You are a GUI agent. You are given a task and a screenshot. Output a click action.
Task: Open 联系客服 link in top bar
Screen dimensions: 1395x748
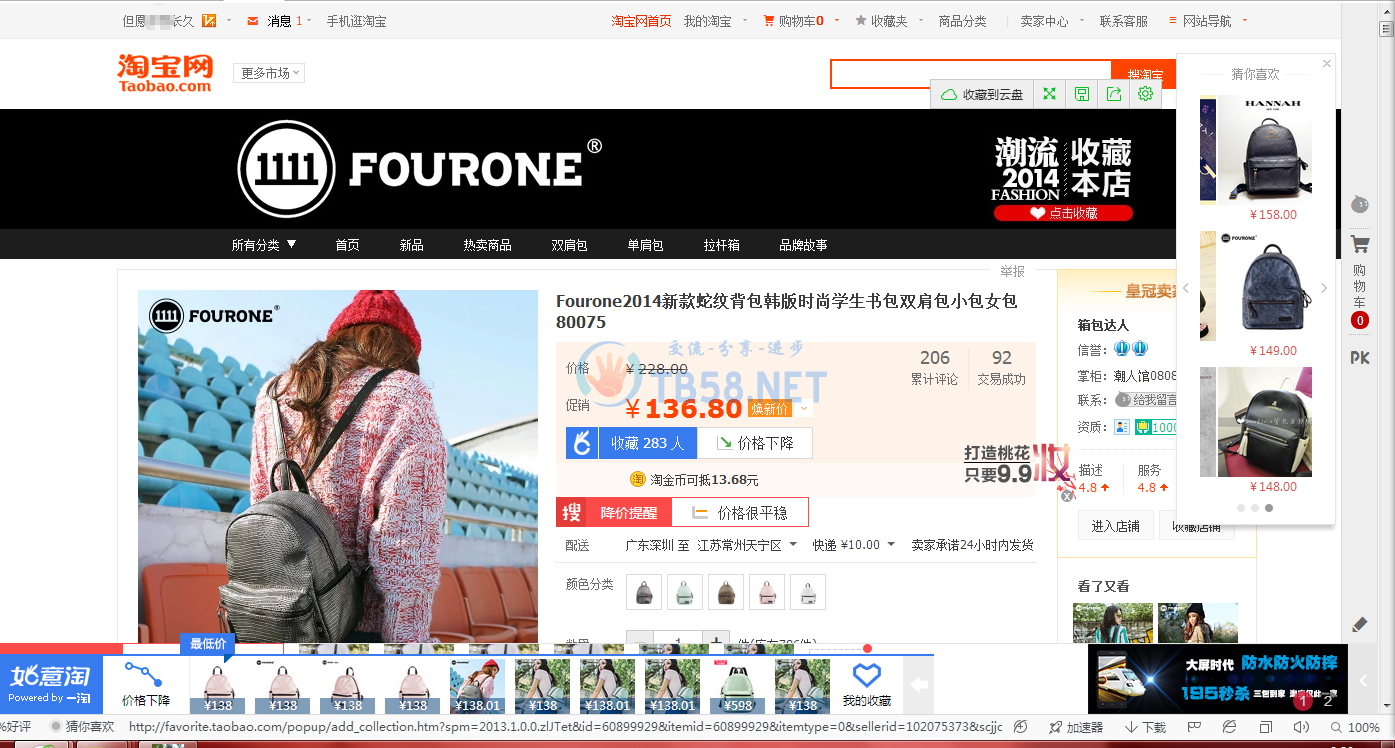point(1123,21)
